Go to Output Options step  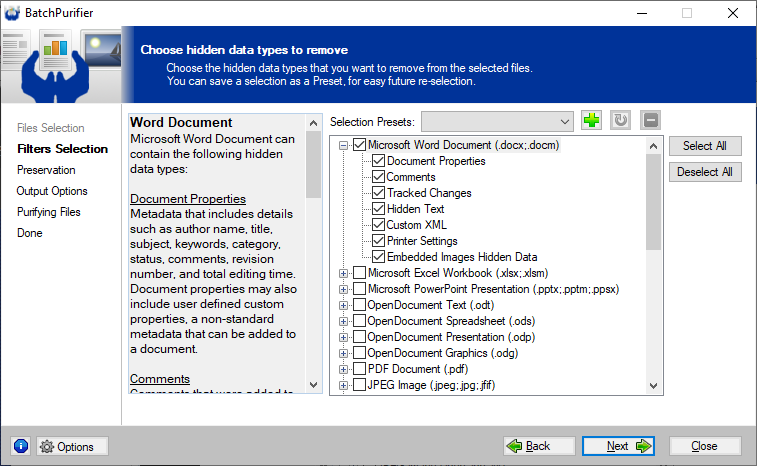pyautogui.click(x=52, y=191)
